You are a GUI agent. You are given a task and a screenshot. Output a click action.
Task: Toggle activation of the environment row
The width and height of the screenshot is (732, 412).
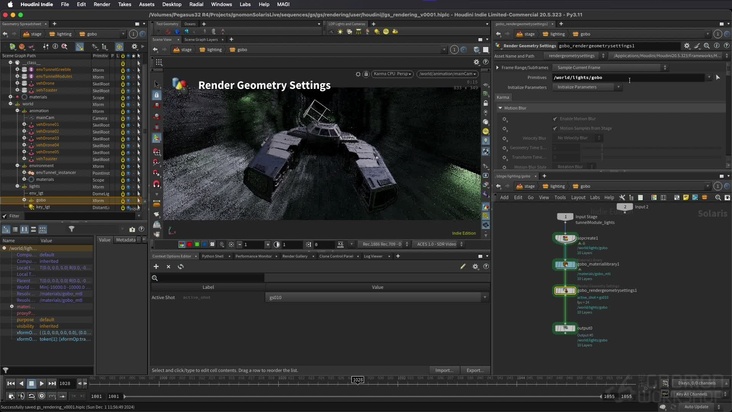[123, 166]
